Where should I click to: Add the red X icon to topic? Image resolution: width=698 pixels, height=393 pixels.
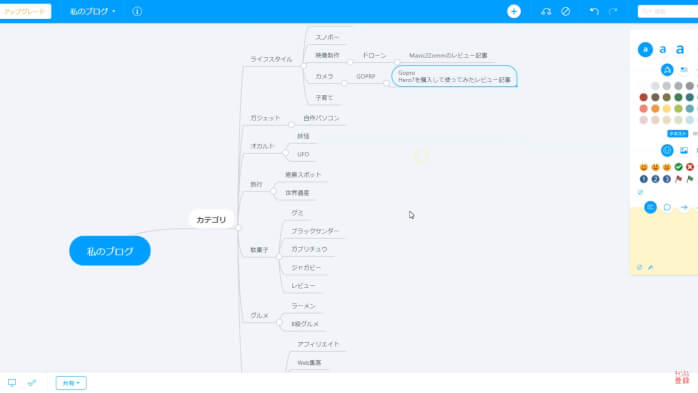click(690, 167)
